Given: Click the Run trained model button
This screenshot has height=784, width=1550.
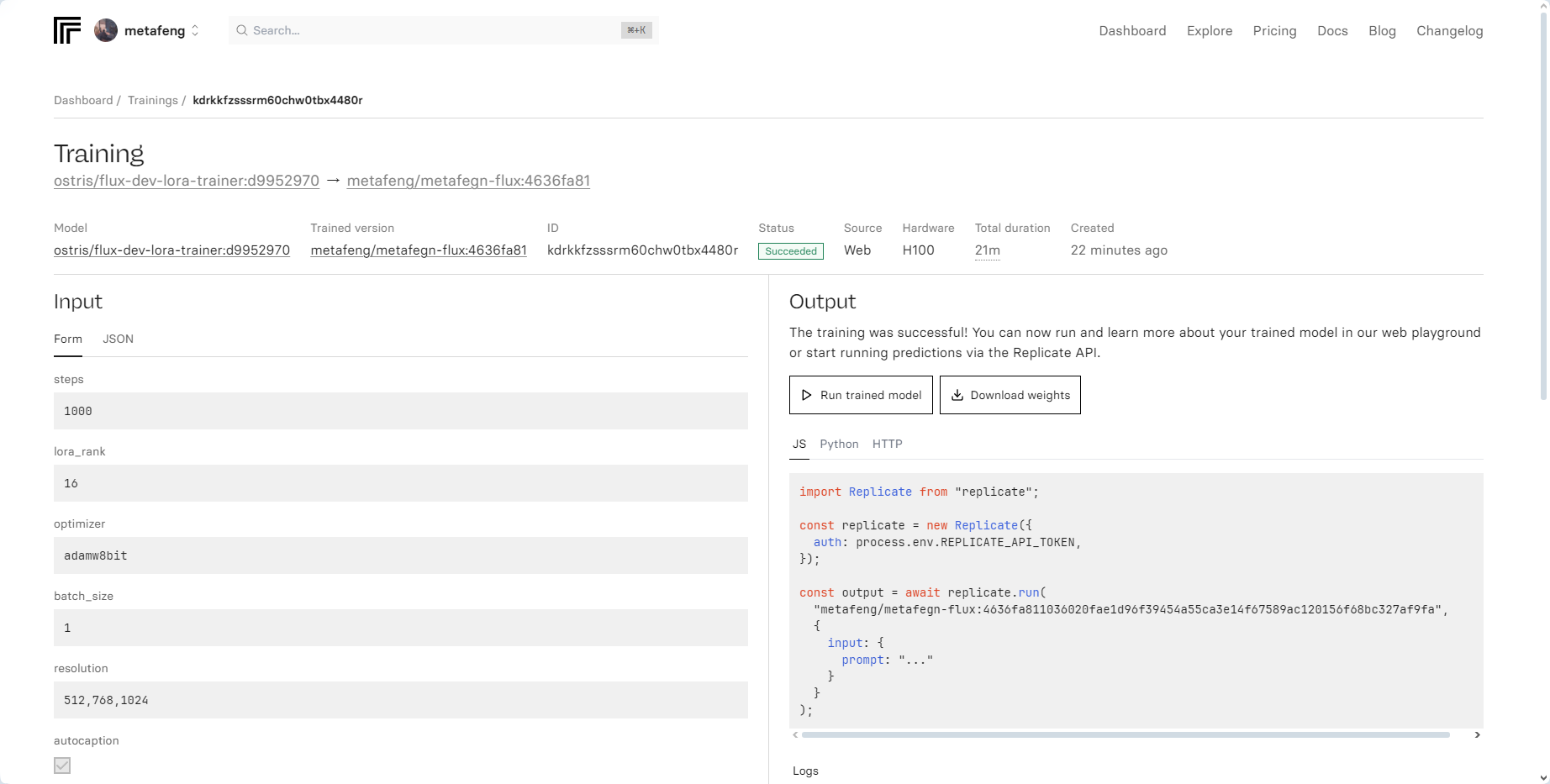Looking at the screenshot, I should click(861, 395).
